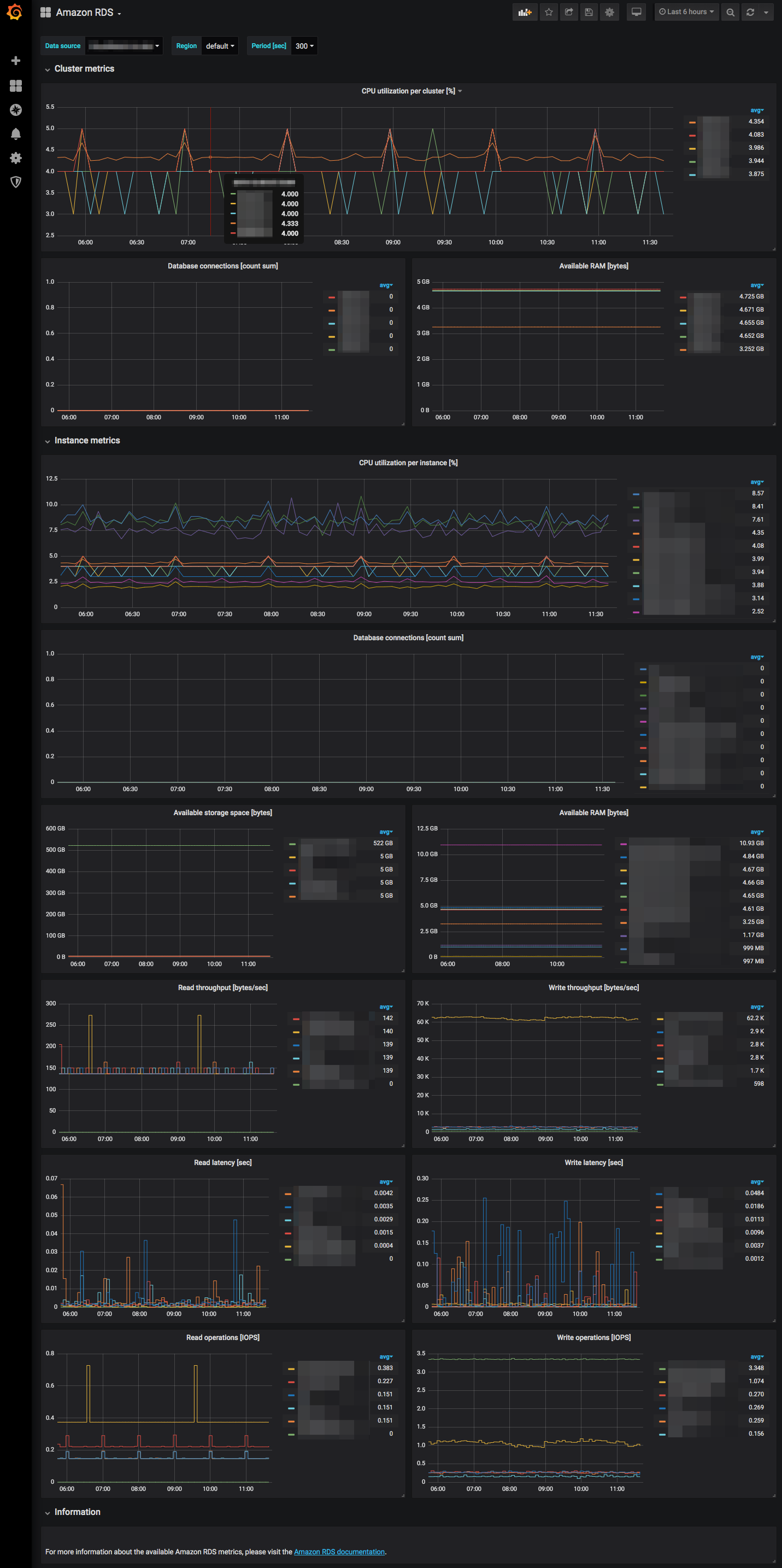Open Dashboard settings gear in top bar
This screenshot has height=1568, width=782.
610,12
